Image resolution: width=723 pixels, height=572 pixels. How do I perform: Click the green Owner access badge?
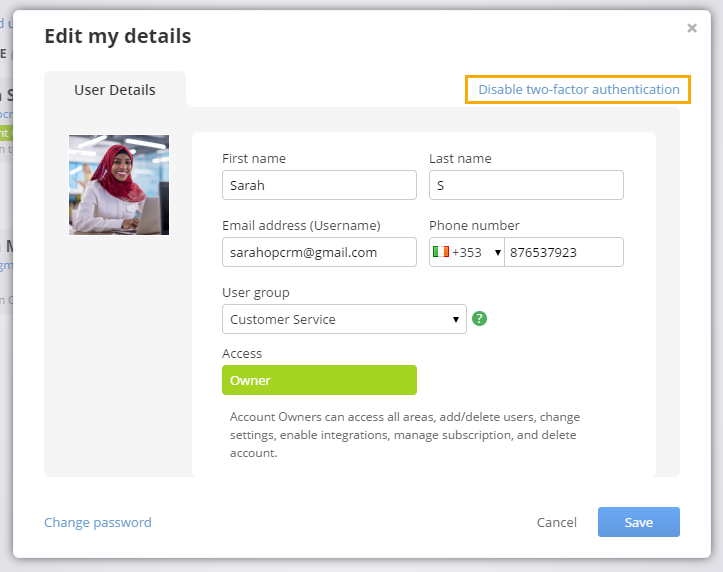click(319, 380)
